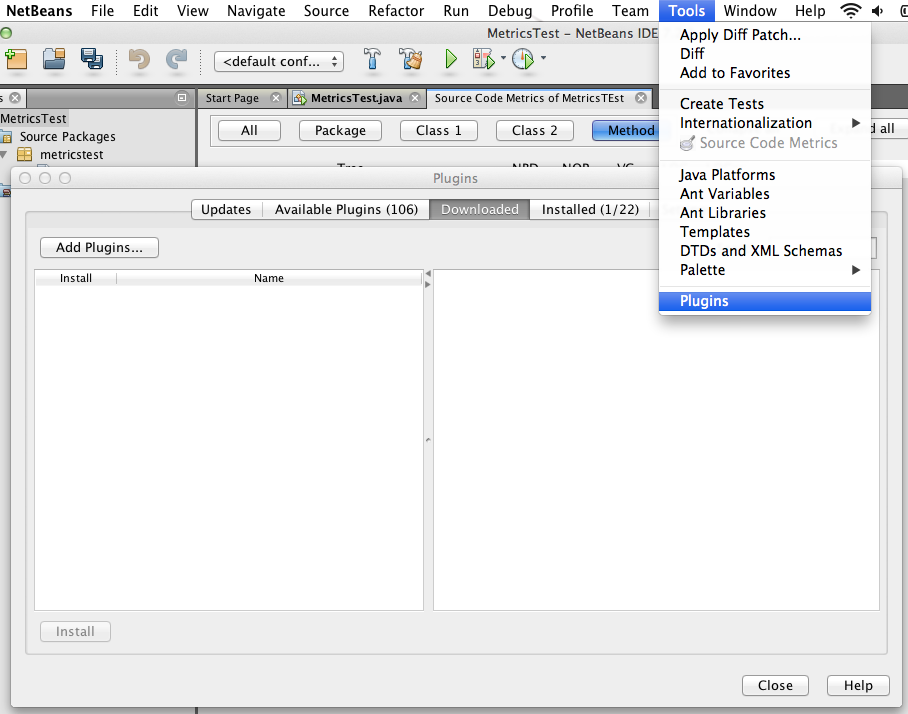
Task: Click the Help button in Plugins dialog
Action: [x=858, y=685]
